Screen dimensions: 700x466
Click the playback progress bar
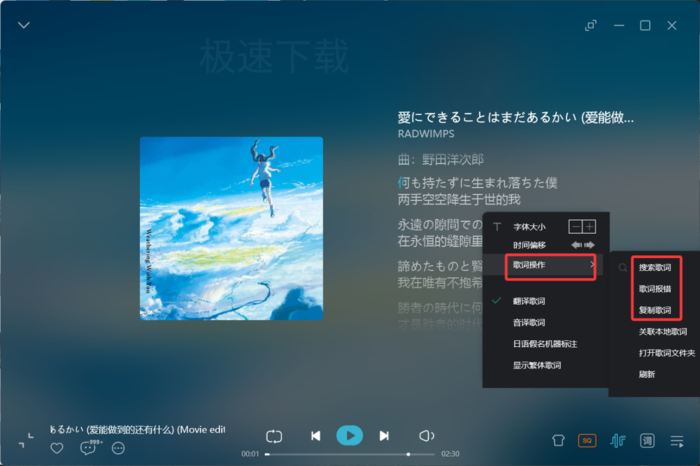point(350,454)
